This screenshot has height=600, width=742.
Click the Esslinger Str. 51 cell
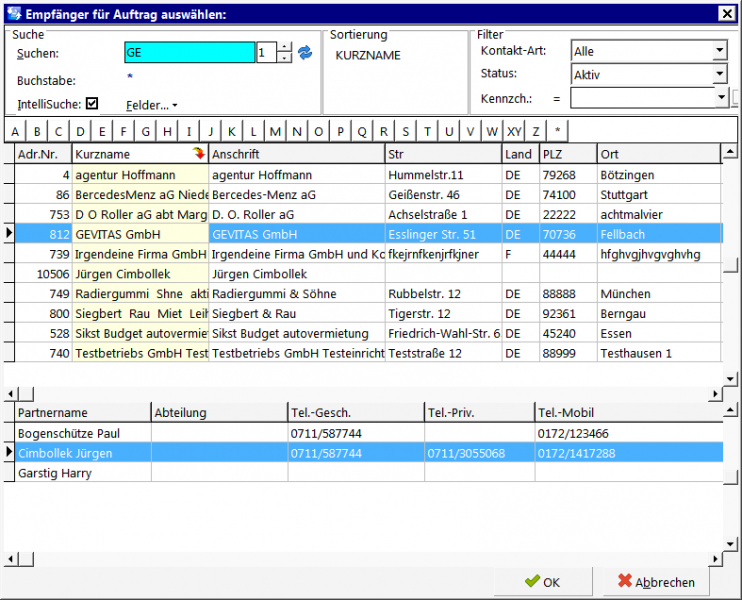(443, 234)
